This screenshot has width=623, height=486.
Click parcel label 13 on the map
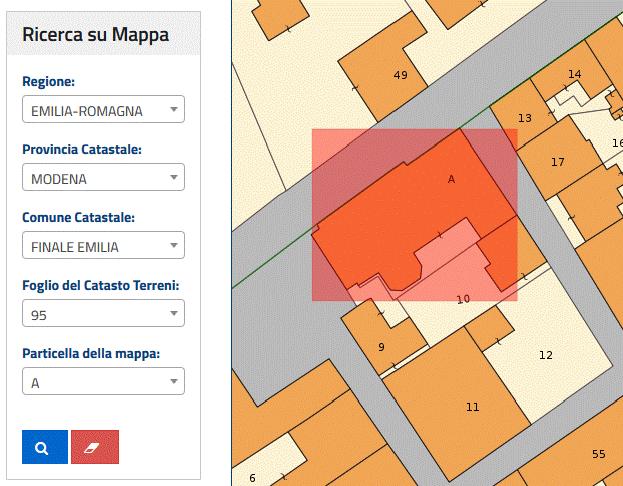click(x=525, y=118)
